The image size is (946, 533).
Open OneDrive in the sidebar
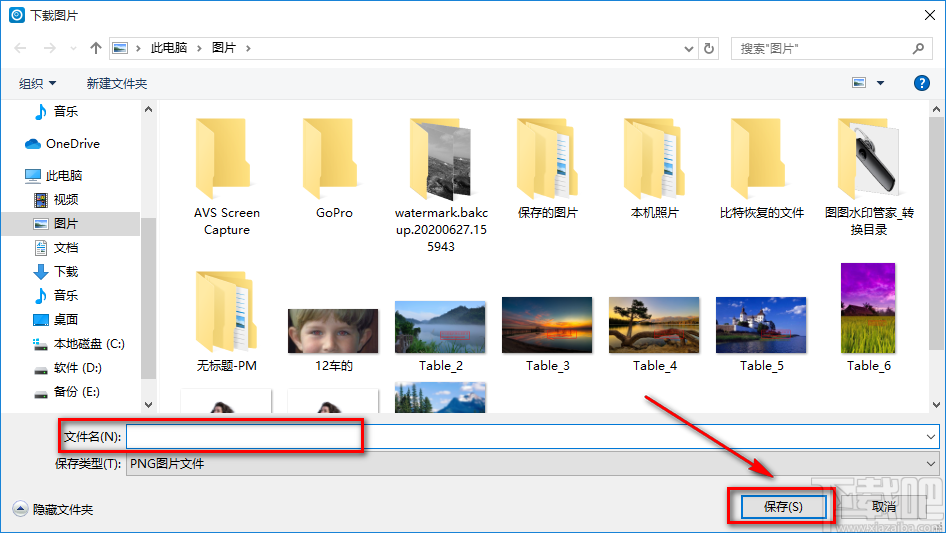coord(62,144)
